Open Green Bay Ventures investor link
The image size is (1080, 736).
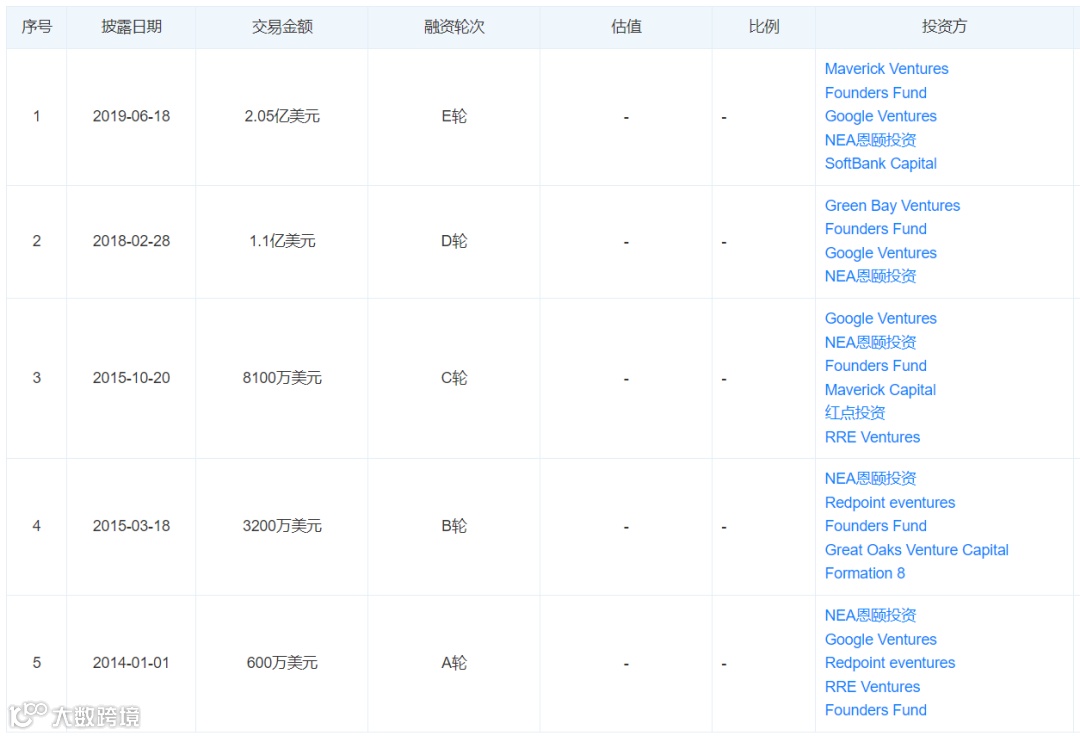(892, 205)
